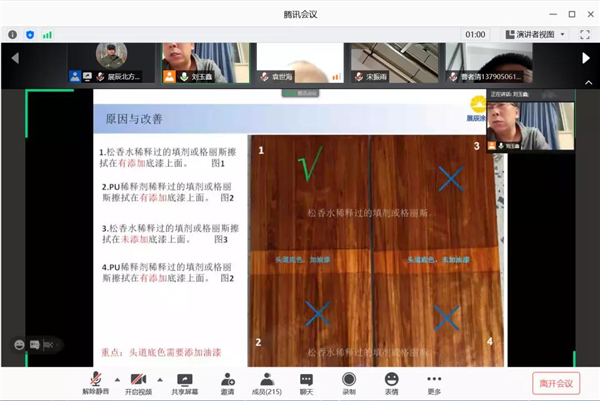Viewport: 600px width, 401px height.
Task: Show next participants with right arrow
Action: [x=585, y=58]
